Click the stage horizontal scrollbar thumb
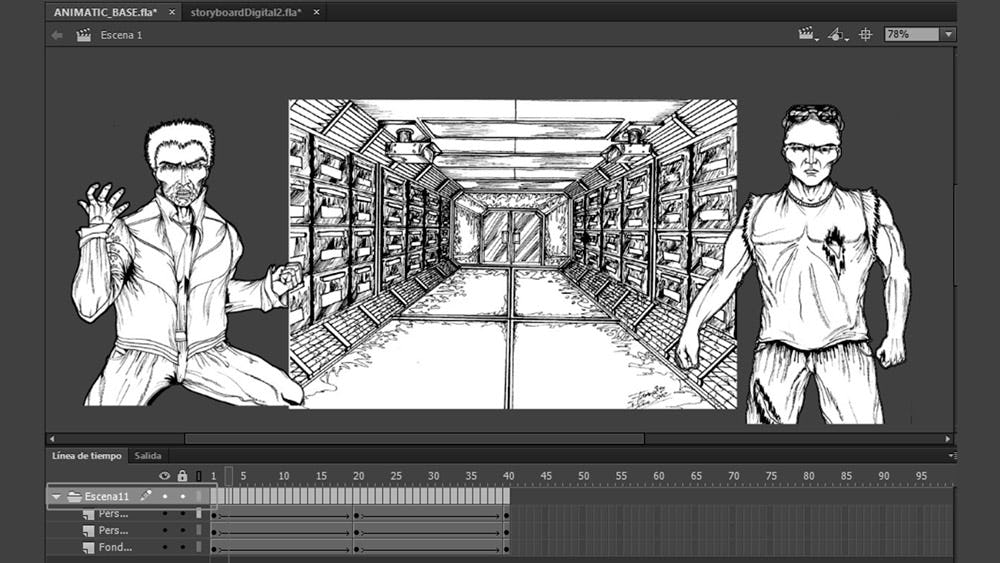The width and height of the screenshot is (1000, 563). [414, 438]
